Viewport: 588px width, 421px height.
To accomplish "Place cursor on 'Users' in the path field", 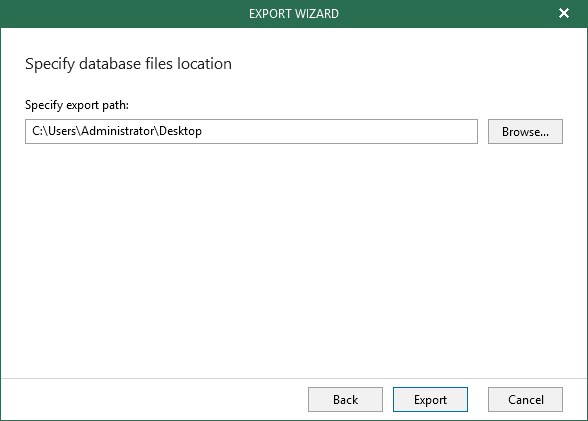I will 63,131.
